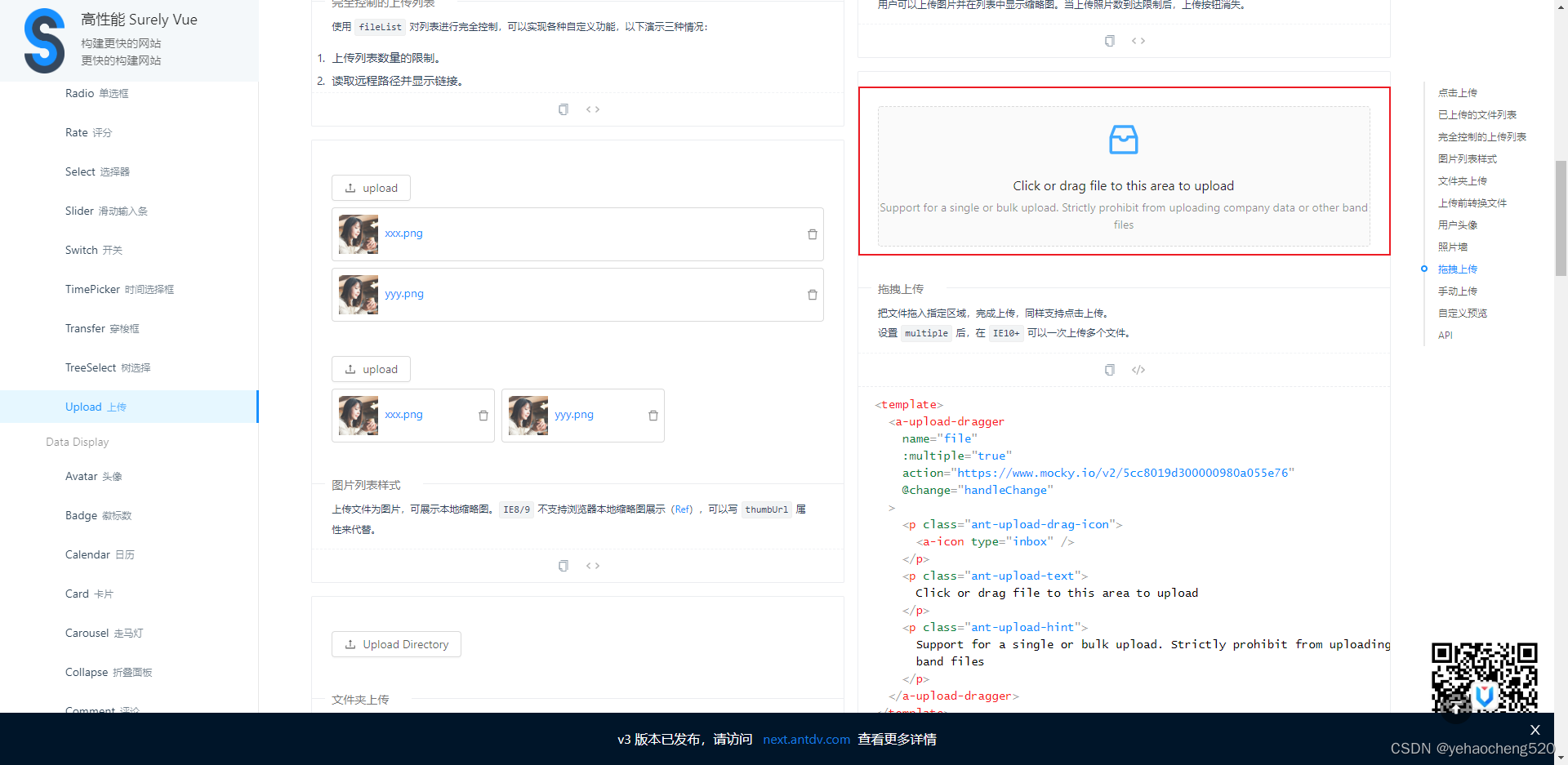
Task: Remove yyy.png via the delete icon
Action: coord(812,295)
